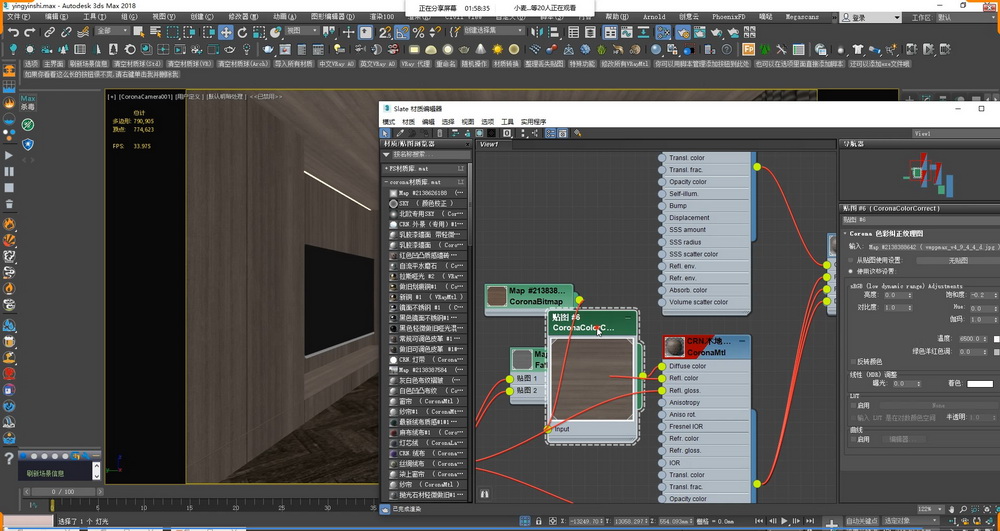Screen dimensions: 1000x531
Task: Click the question mark help icon in left sidebar
Action: (9, 458)
